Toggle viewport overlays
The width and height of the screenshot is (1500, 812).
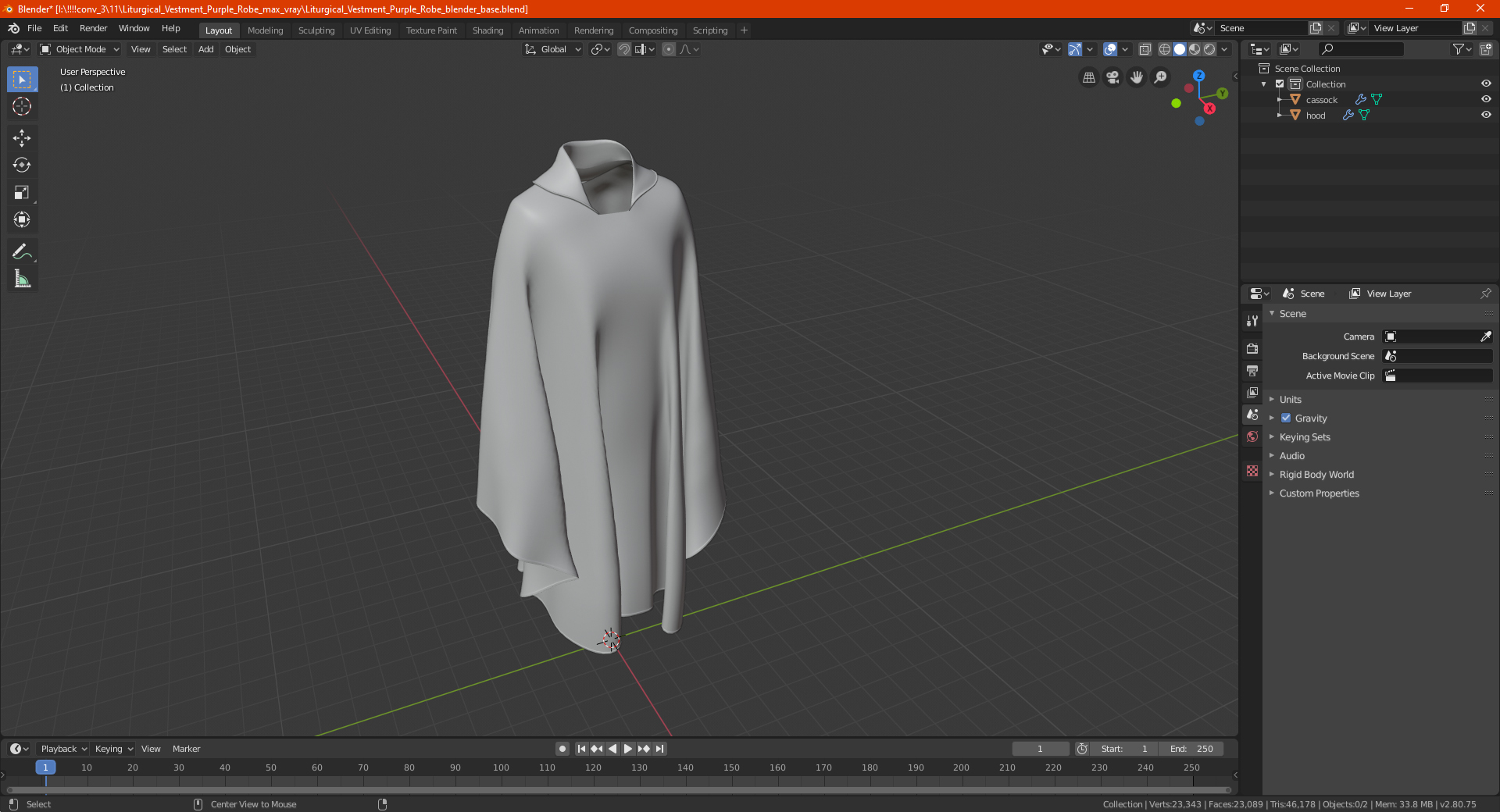1110,49
